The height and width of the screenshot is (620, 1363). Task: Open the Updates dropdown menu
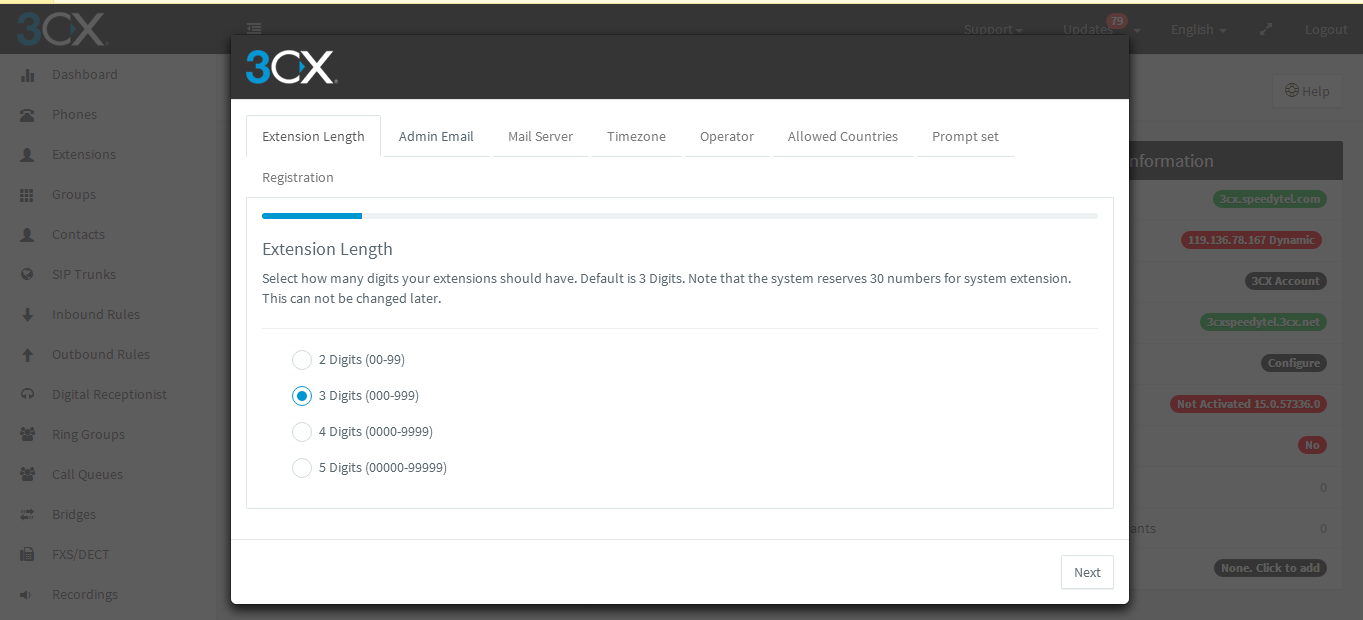coord(1102,30)
